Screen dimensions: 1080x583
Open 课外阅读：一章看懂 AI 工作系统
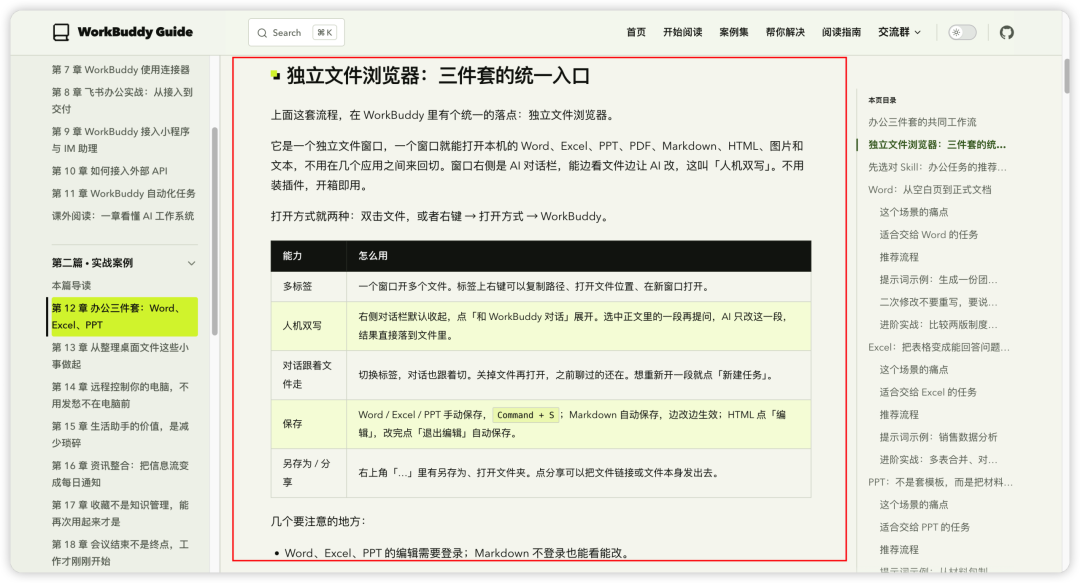click(x=123, y=216)
